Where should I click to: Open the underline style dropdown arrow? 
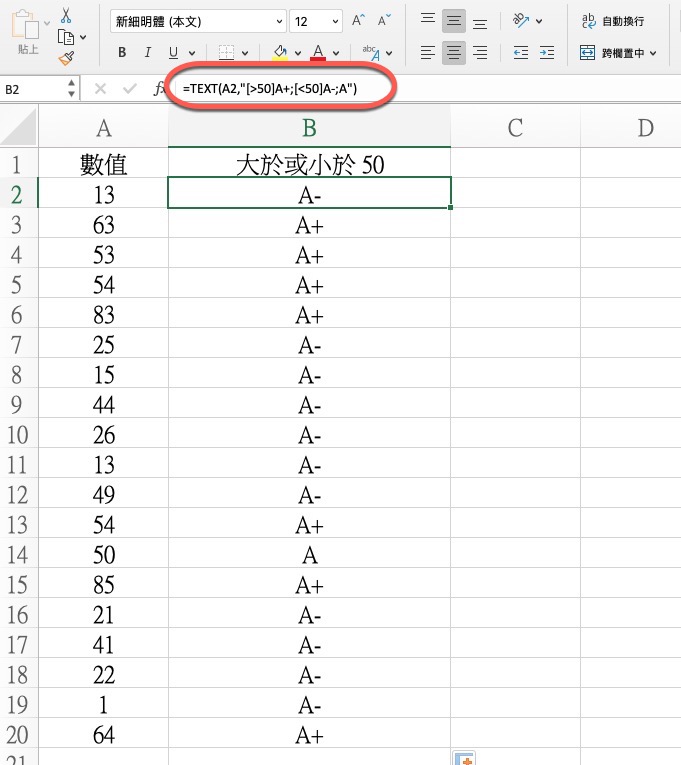coord(192,53)
